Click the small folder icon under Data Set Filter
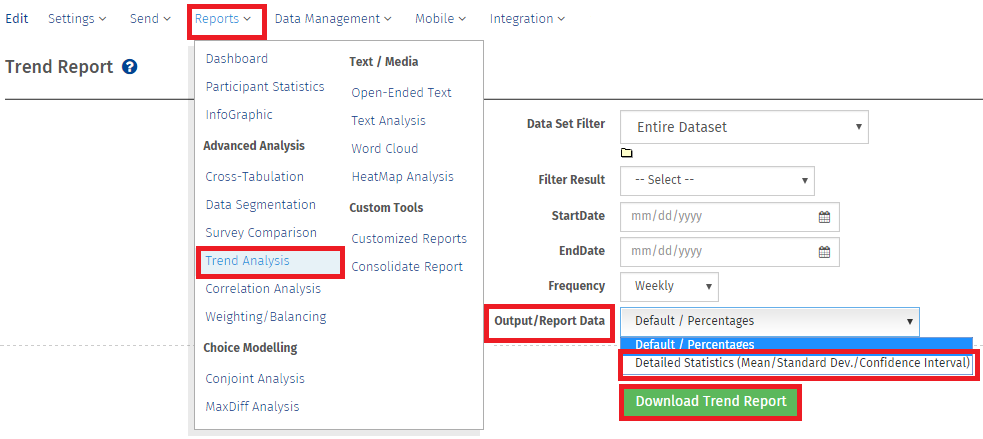Viewport: 983px width, 439px height. [627, 153]
